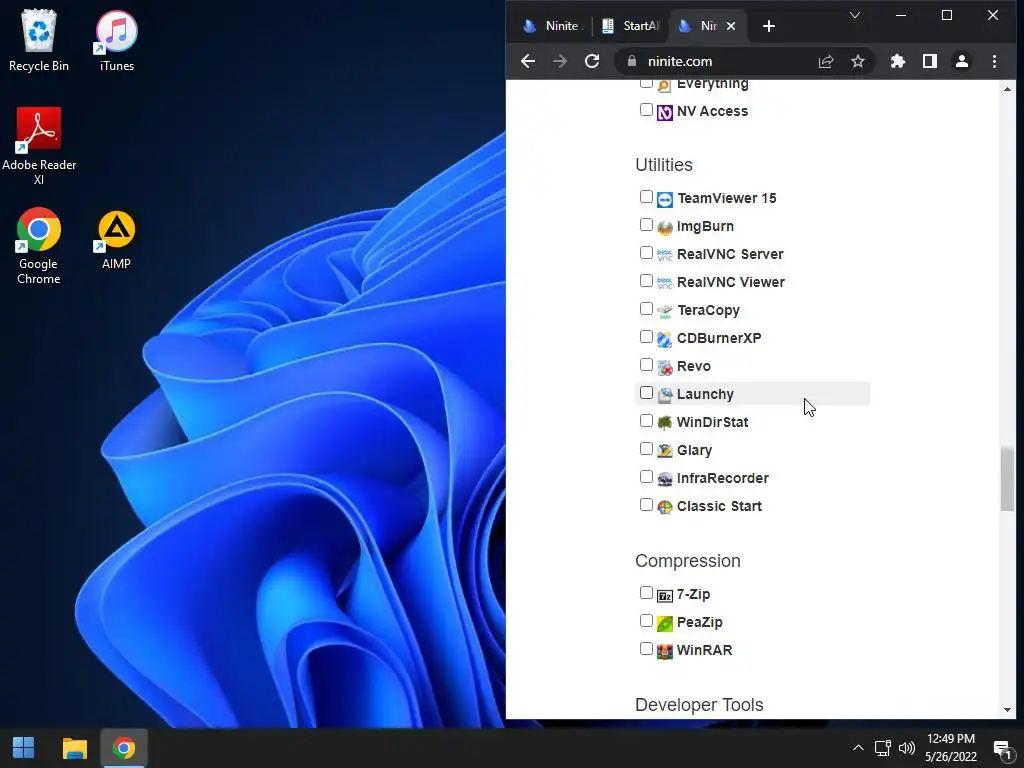1024x768 pixels.
Task: Click the Utilities section heading
Action: click(664, 165)
